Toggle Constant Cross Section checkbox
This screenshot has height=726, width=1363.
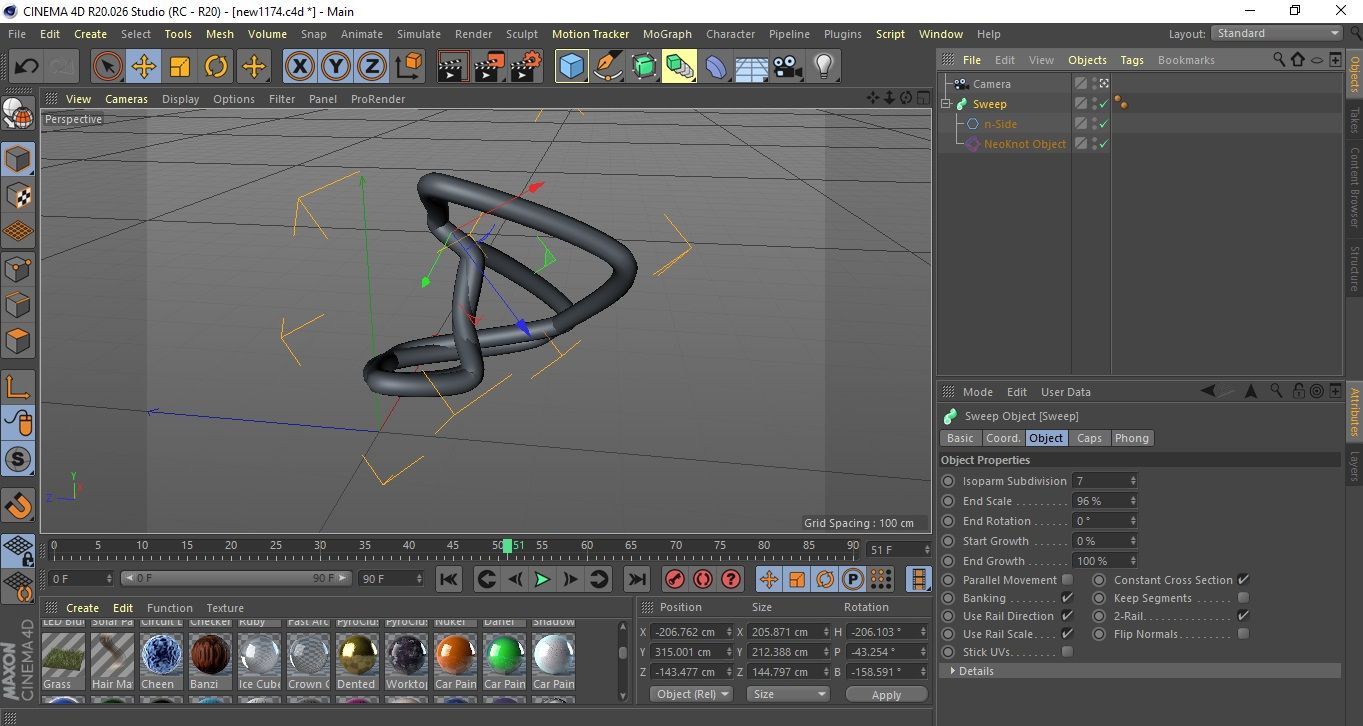click(x=1243, y=580)
